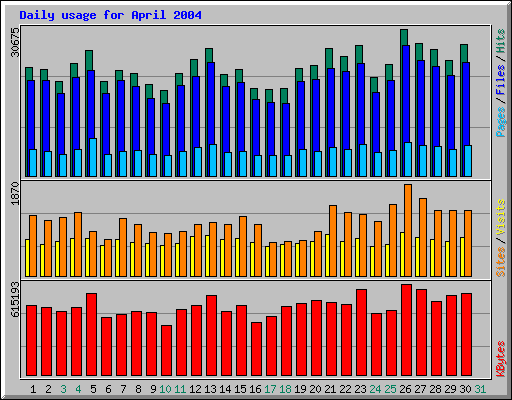Click day label 13 on the x-axis
512x400 pixels.
pyautogui.click(x=210, y=389)
